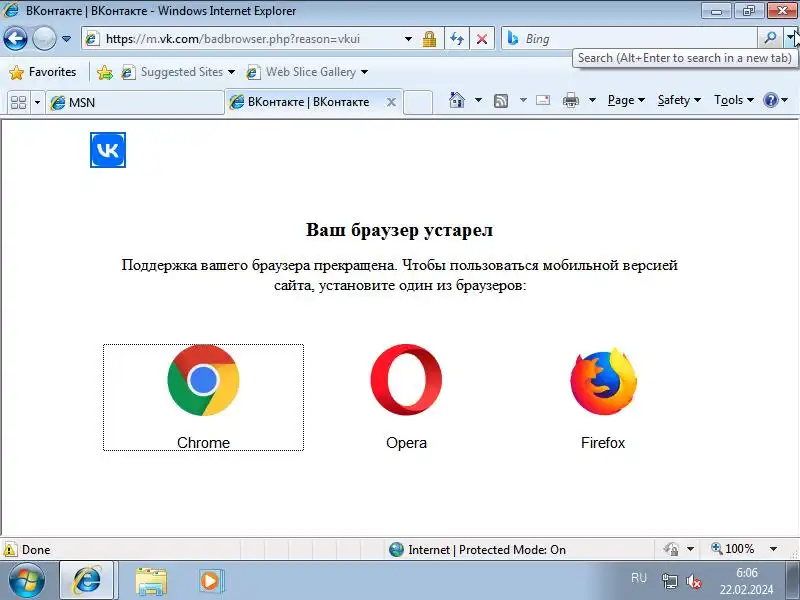Open the Suggested Sites link
800x600 pixels.
(172, 72)
